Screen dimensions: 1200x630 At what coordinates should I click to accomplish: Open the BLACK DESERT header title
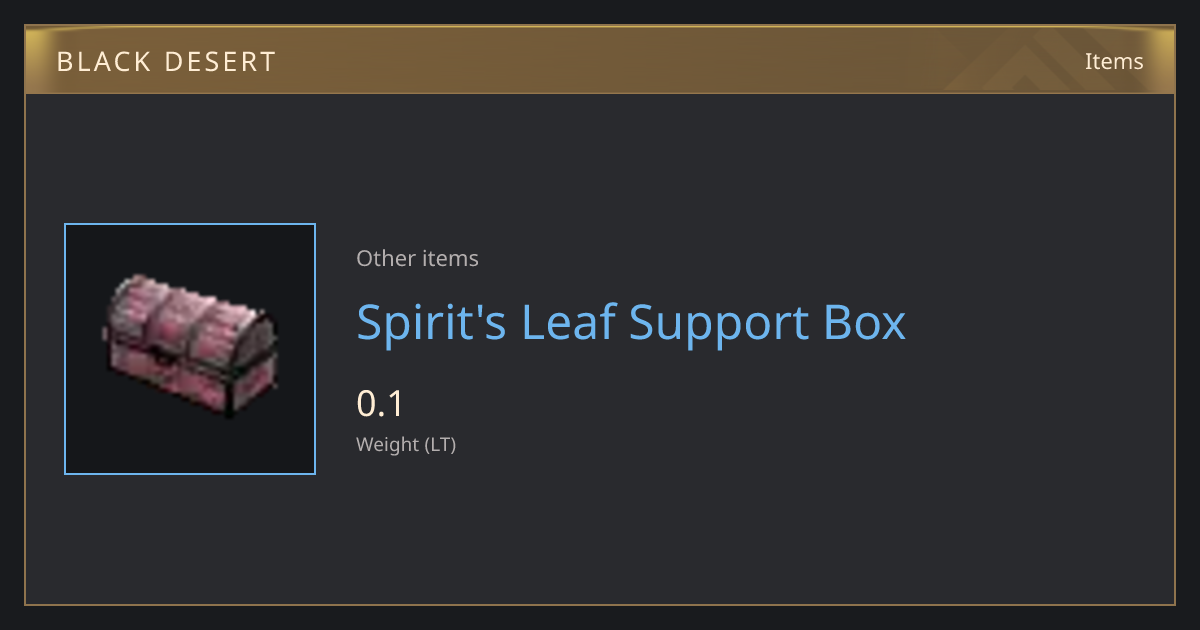[x=166, y=62]
